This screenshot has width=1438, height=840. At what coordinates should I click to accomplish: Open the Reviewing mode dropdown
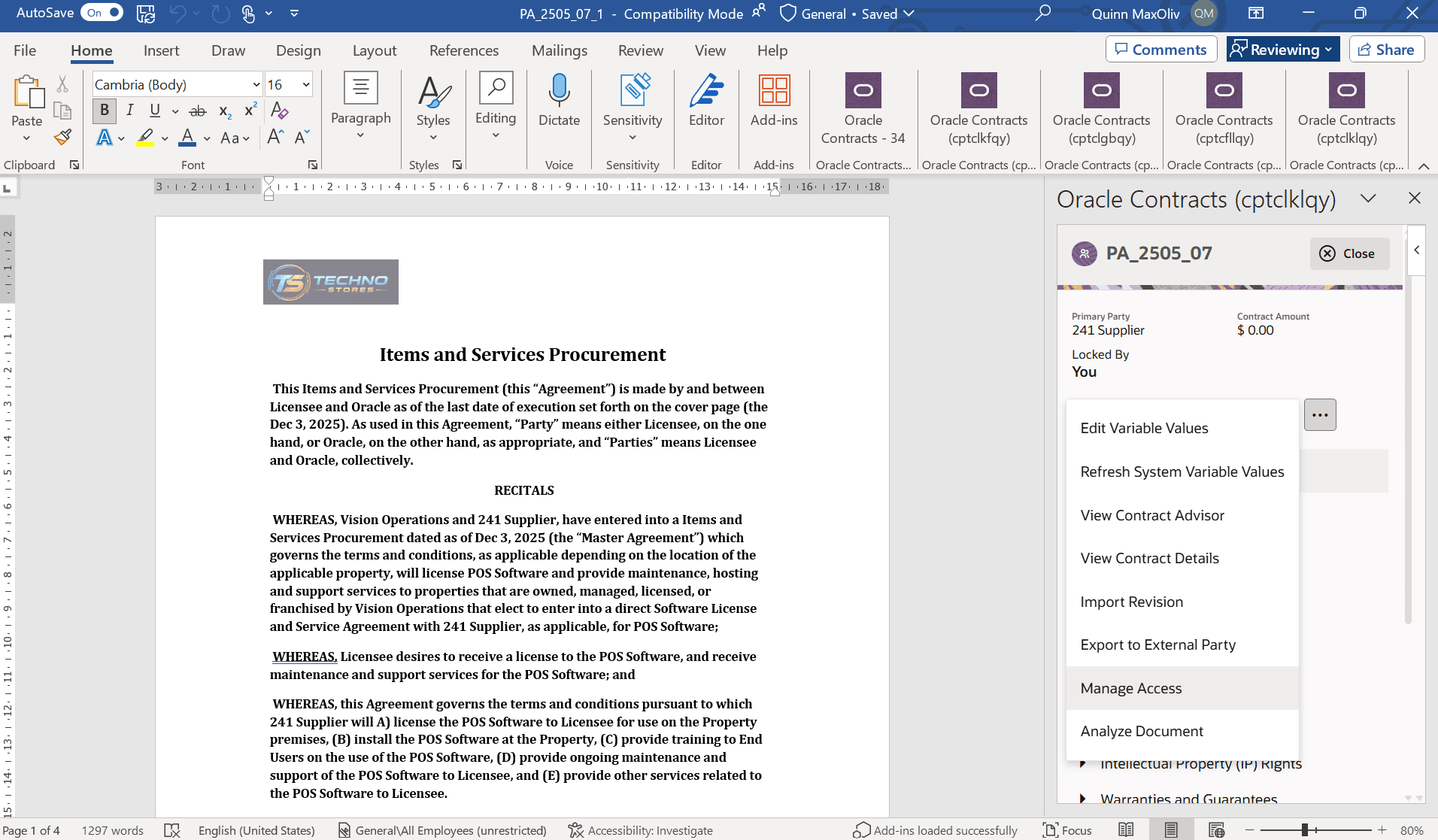1283,50
